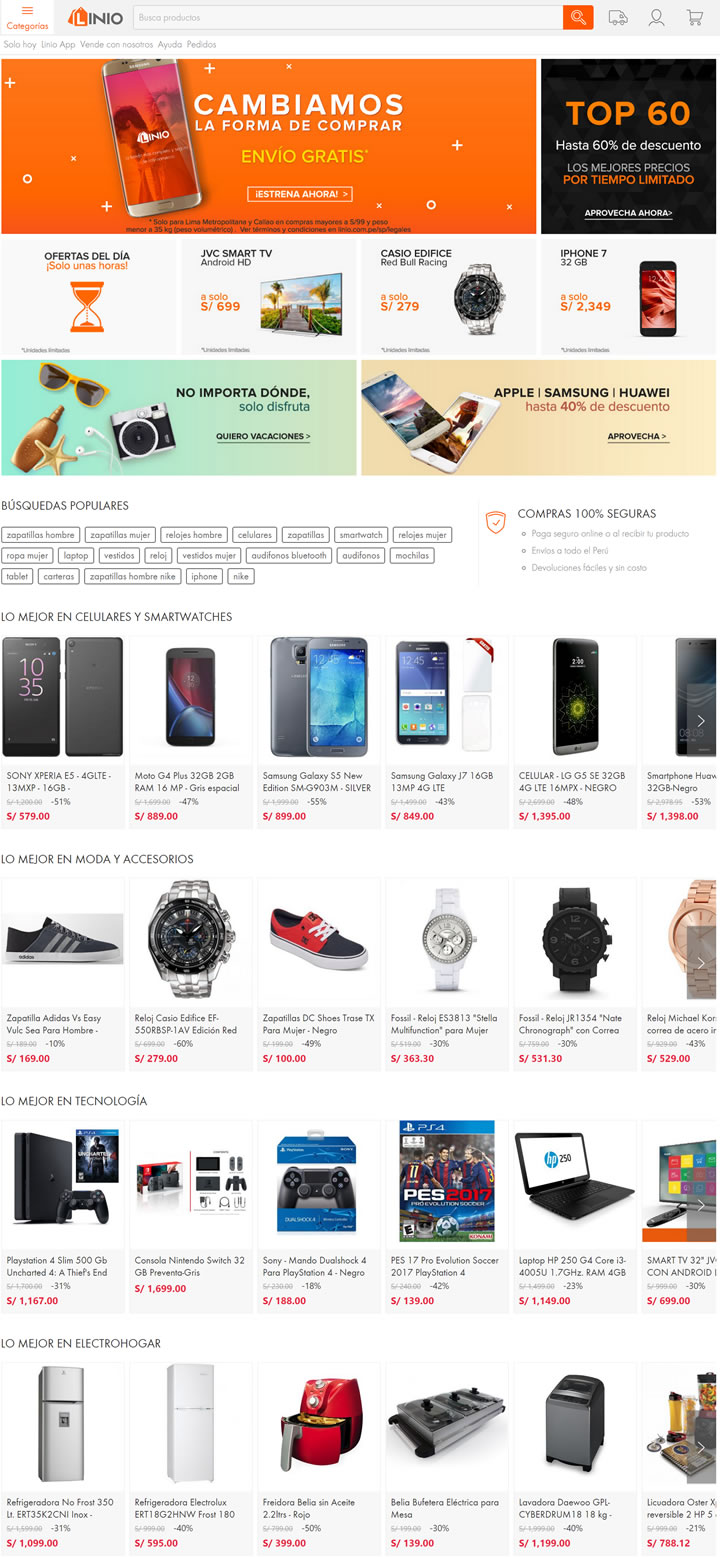Click the orange search magnifier button
Image resolution: width=720 pixels, height=1557 pixels.
point(578,17)
